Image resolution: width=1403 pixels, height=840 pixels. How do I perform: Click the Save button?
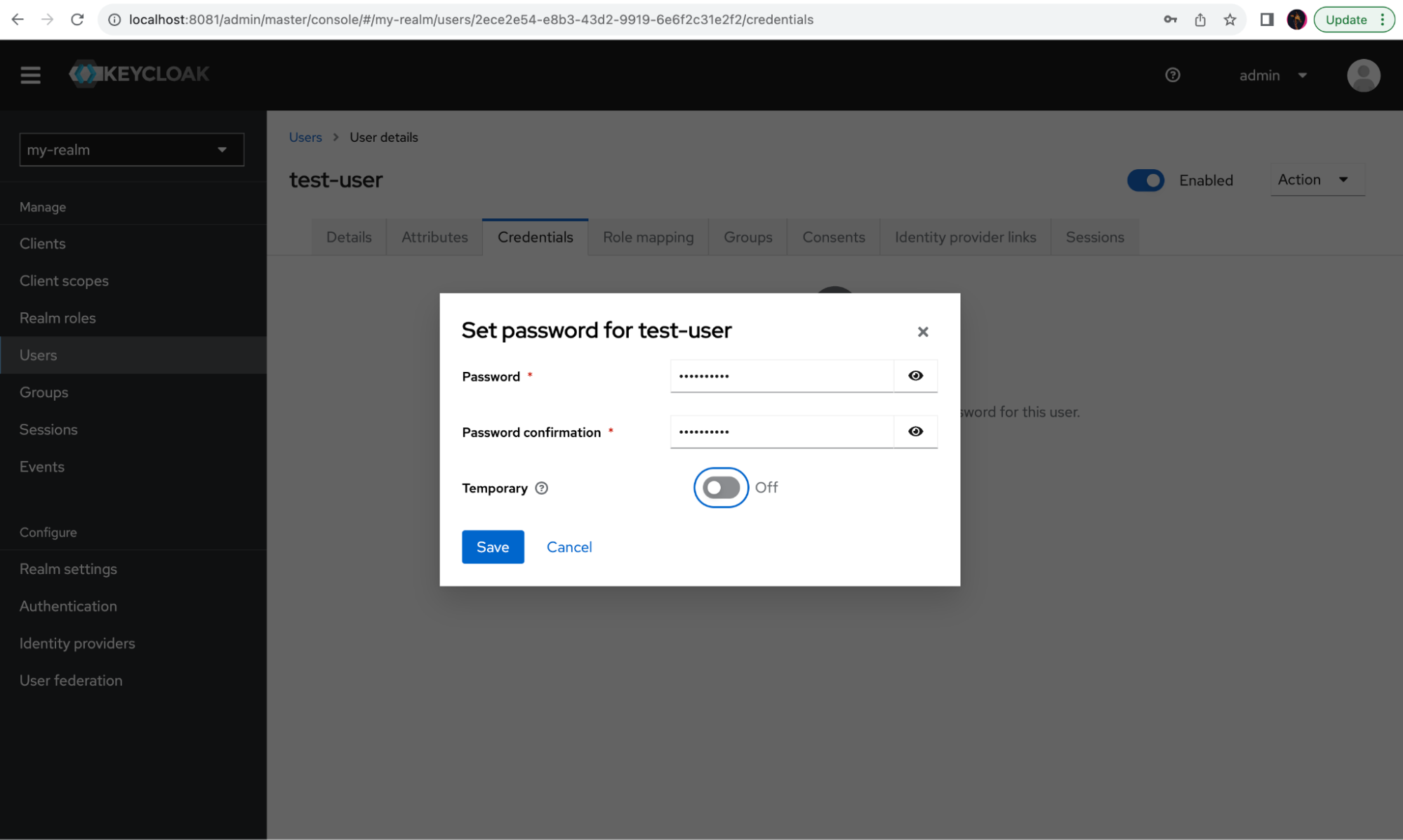[x=493, y=547]
